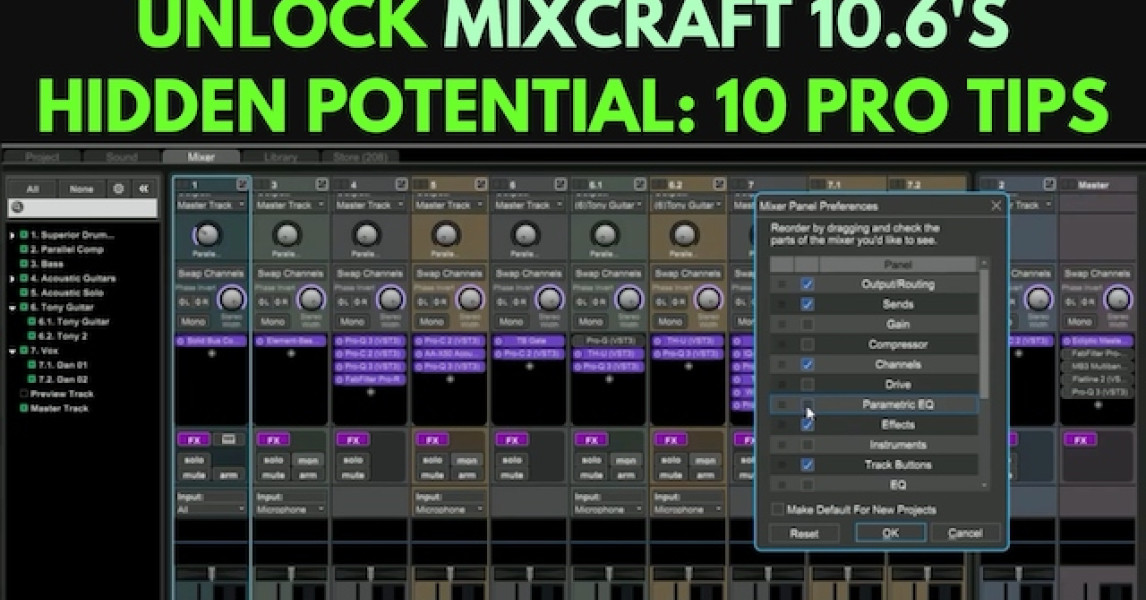Screen dimensions: 1146x600
Task: Adjust Stereo Width knob on channel 3
Action: tap(311, 299)
